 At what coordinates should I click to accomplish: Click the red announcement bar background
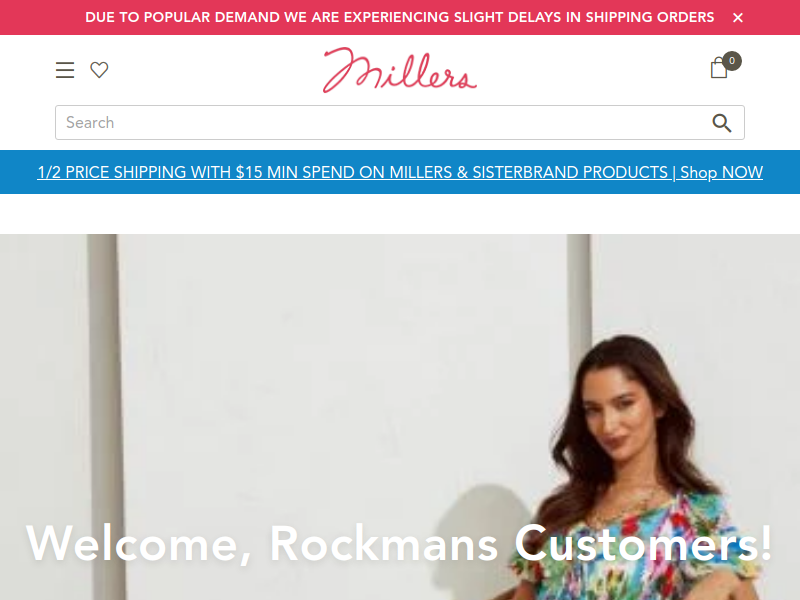coord(41,17)
